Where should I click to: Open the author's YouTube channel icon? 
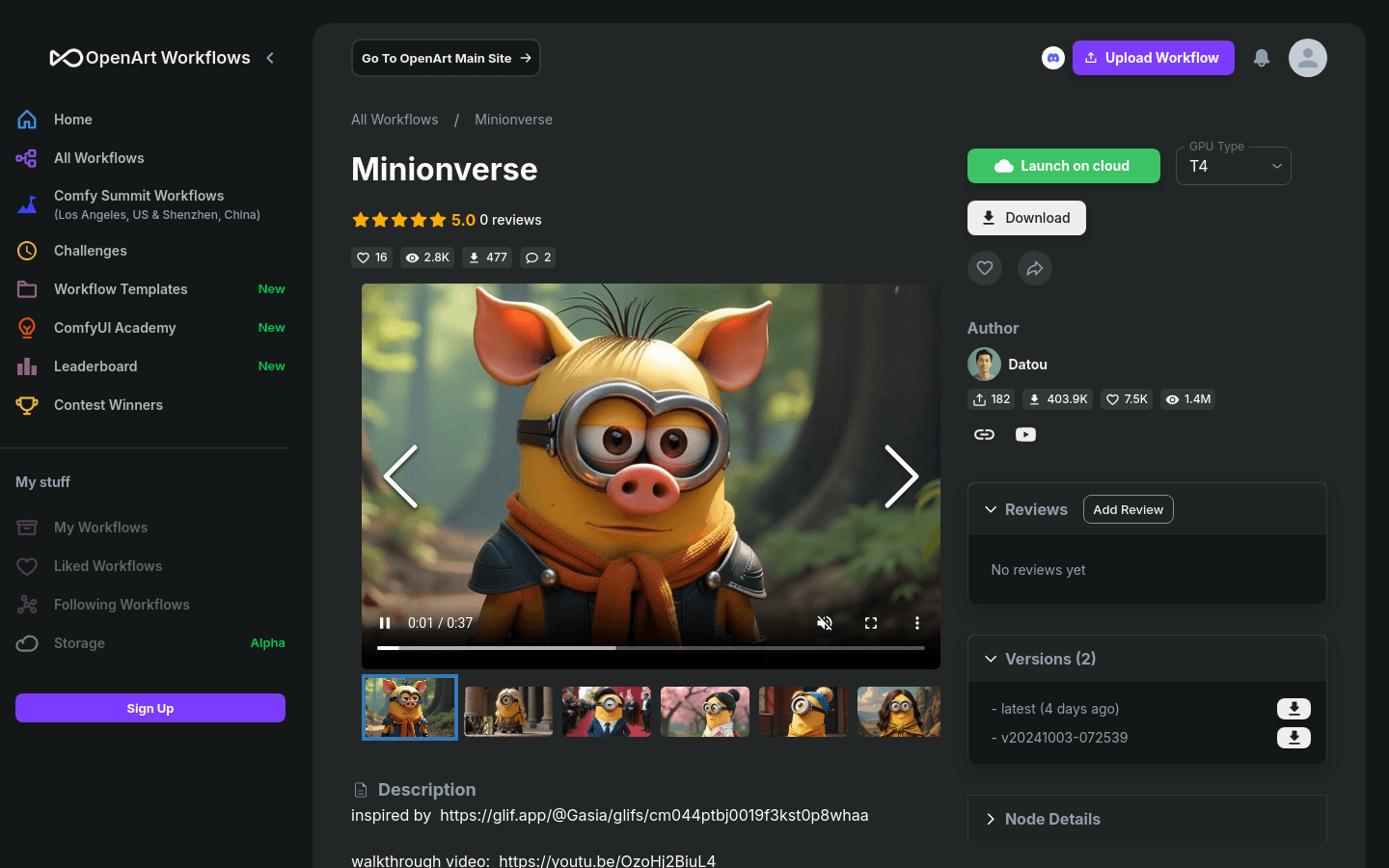tap(1025, 434)
